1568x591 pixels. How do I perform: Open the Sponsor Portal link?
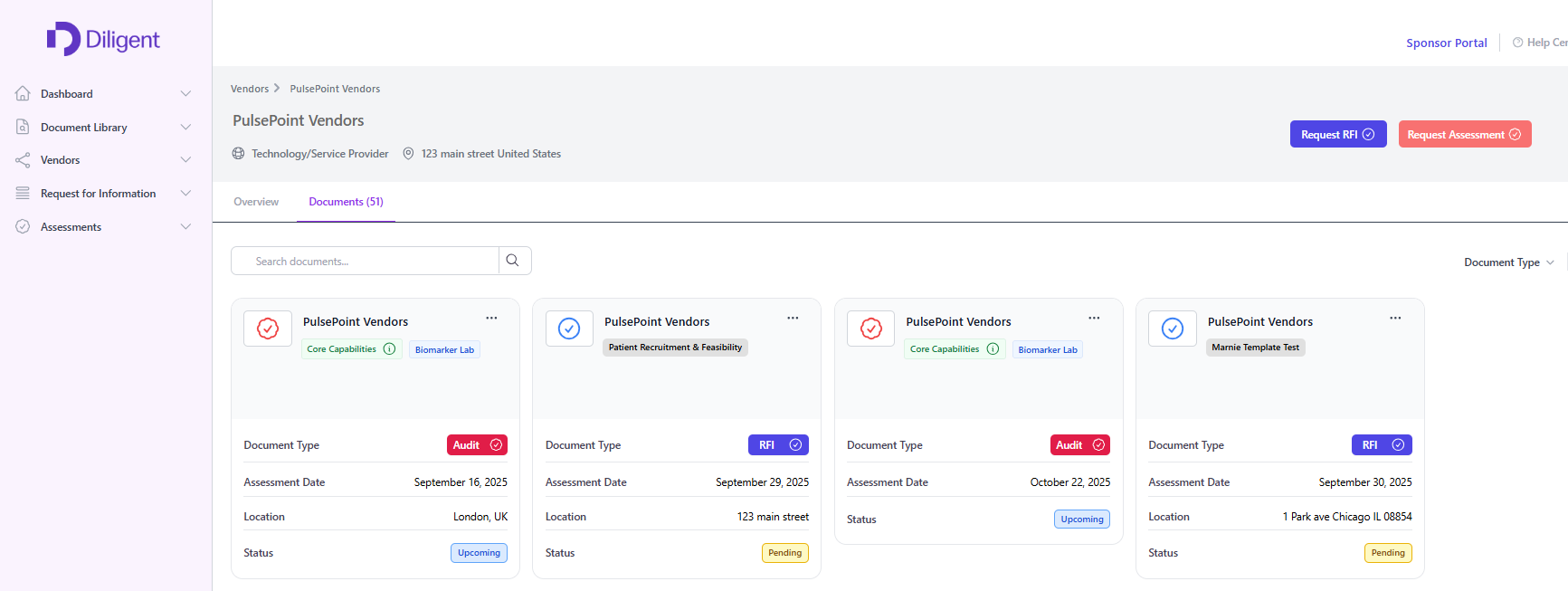point(1446,43)
